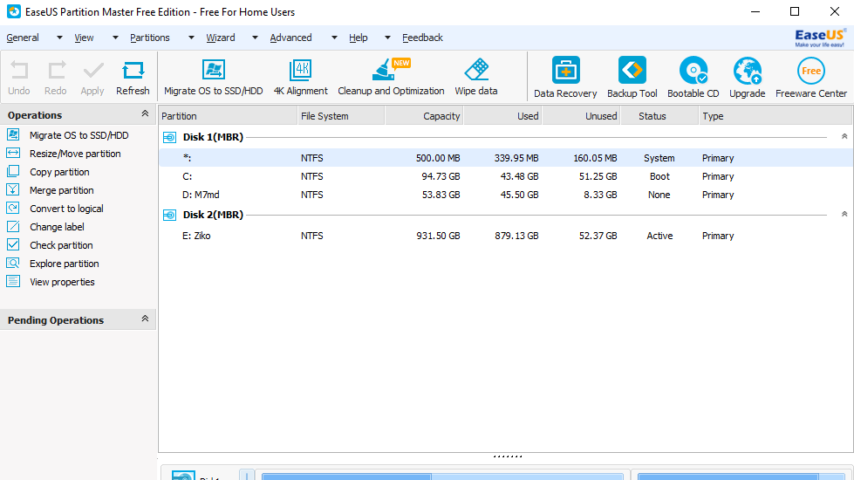Click the 94.73 GB capacity cell
Image resolution: width=854 pixels, height=480 pixels.
tap(441, 177)
